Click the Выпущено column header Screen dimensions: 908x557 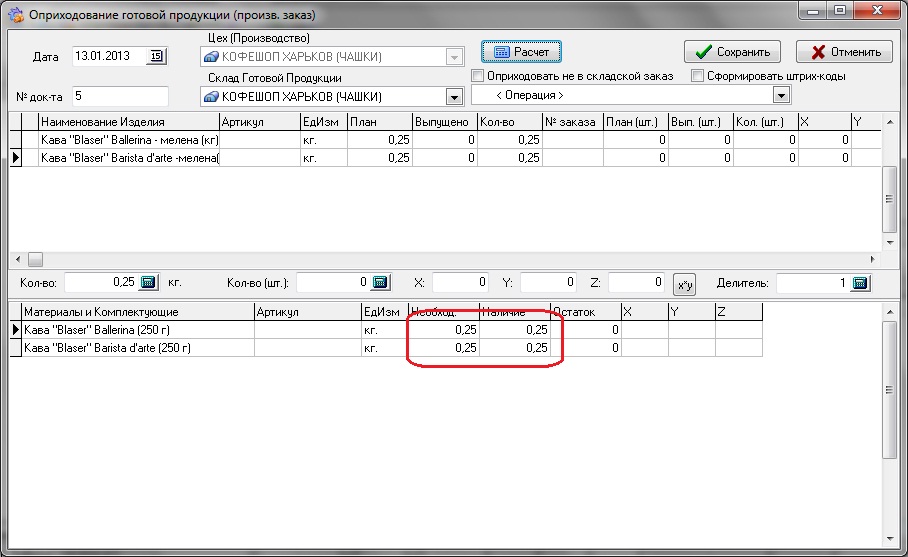click(x=443, y=122)
